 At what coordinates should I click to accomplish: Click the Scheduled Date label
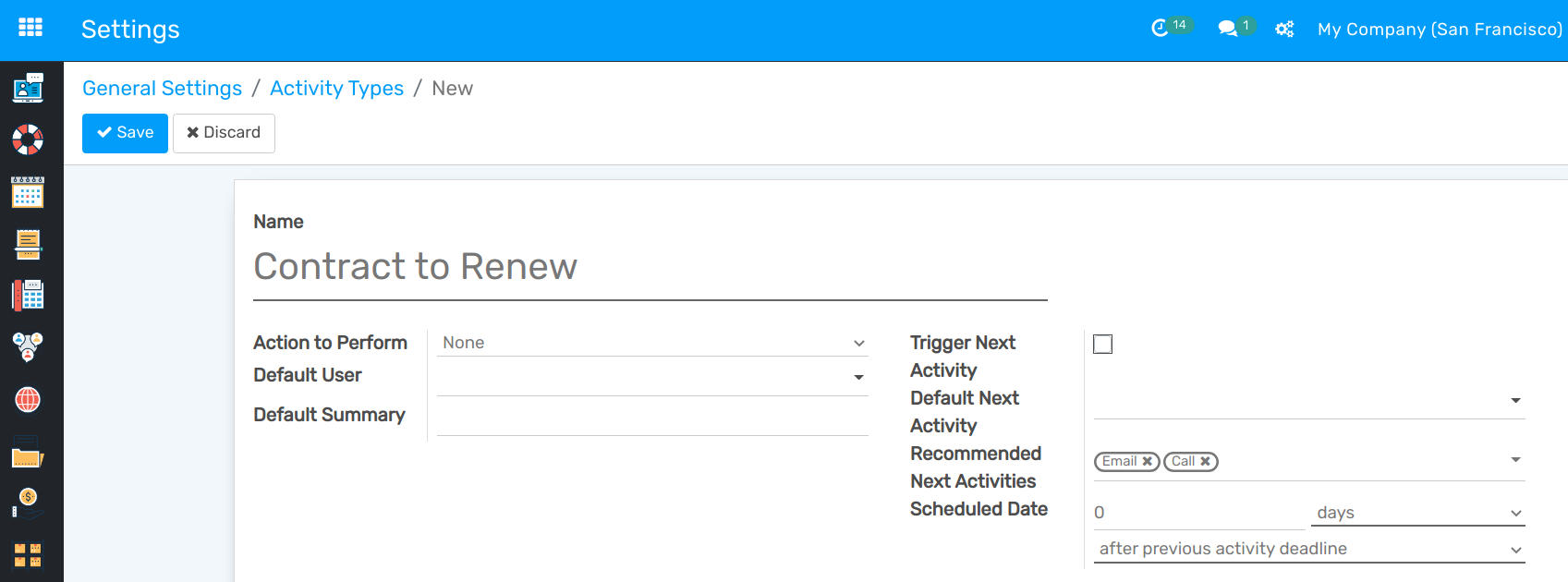(978, 509)
